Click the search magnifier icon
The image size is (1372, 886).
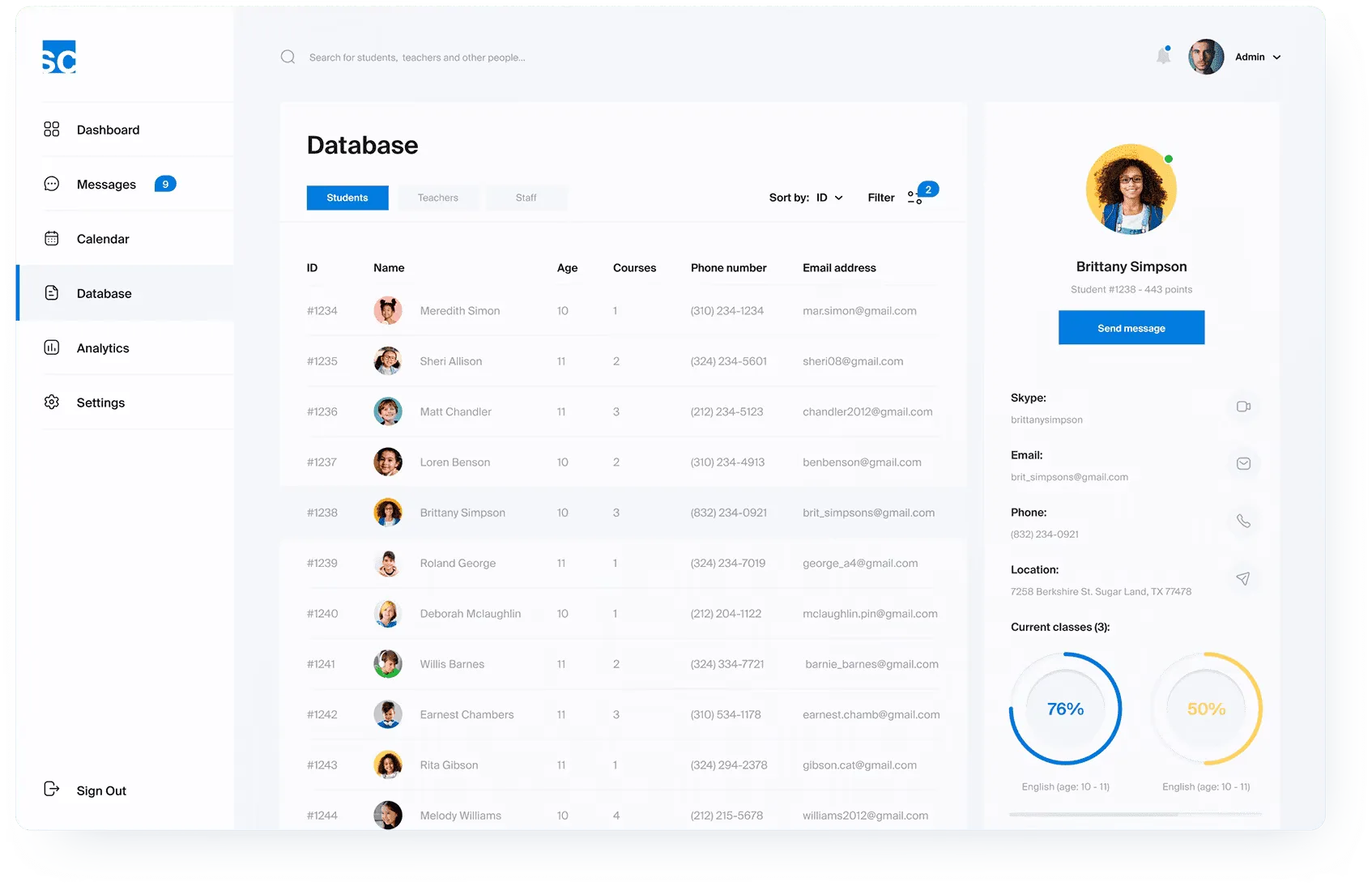[x=288, y=57]
